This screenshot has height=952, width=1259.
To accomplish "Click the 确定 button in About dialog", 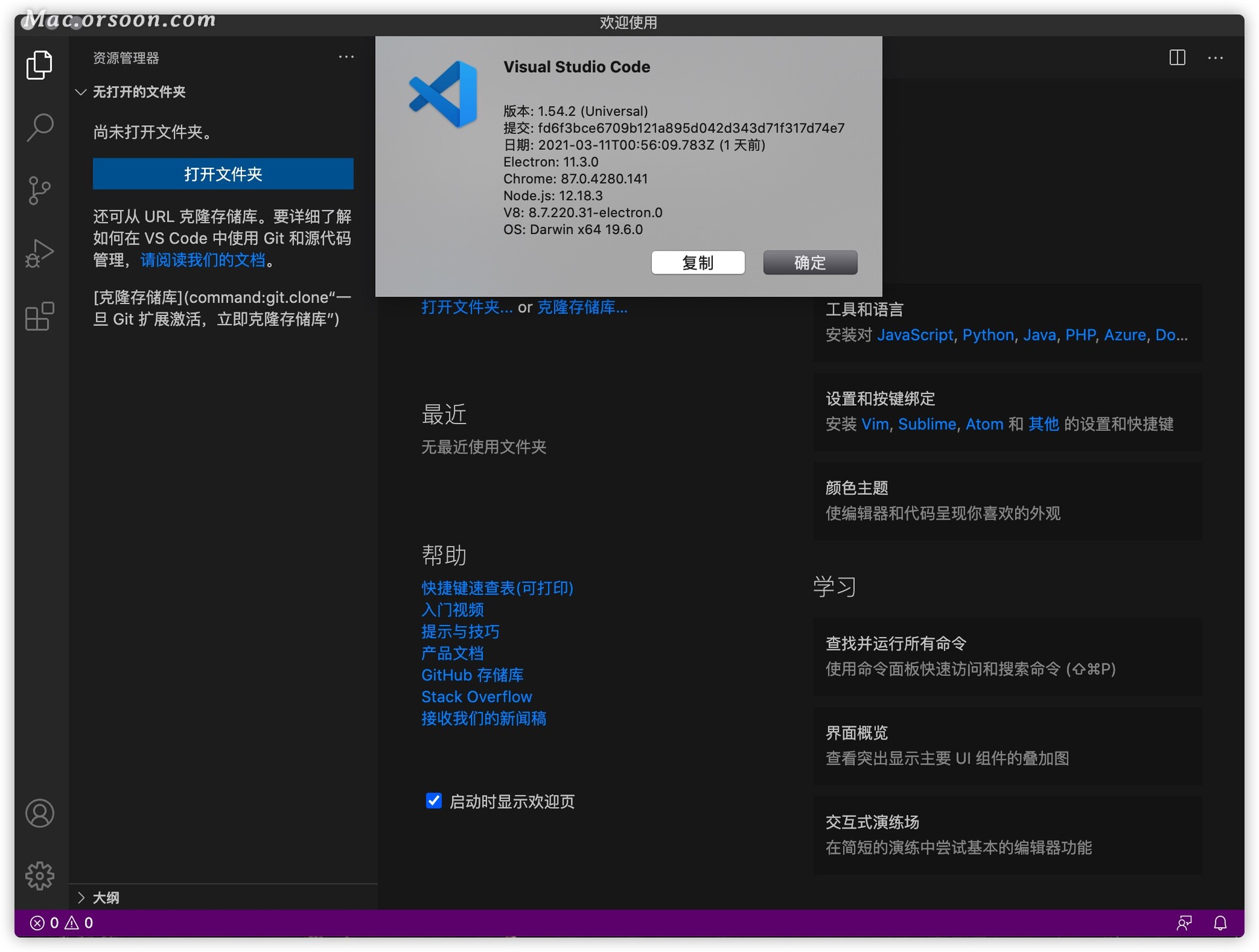I will tap(810, 263).
